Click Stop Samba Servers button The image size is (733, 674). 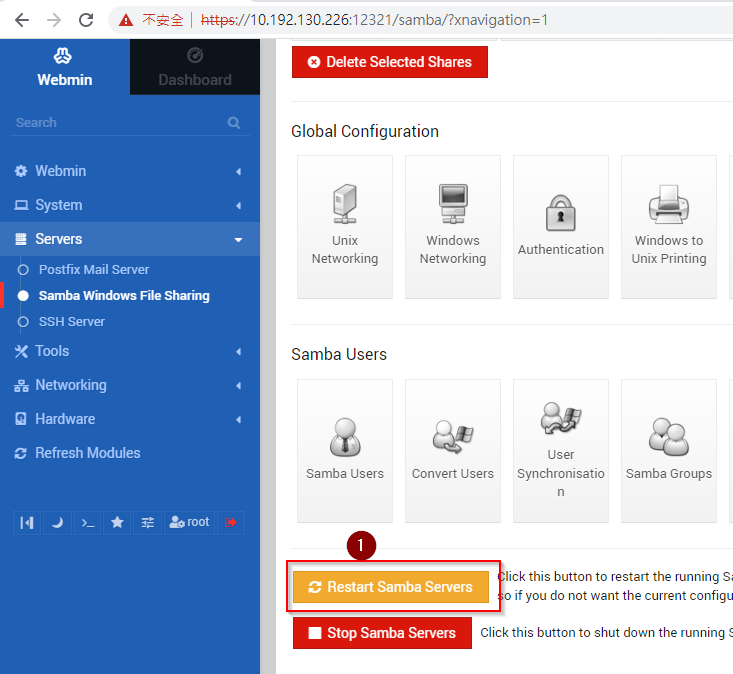coord(382,633)
